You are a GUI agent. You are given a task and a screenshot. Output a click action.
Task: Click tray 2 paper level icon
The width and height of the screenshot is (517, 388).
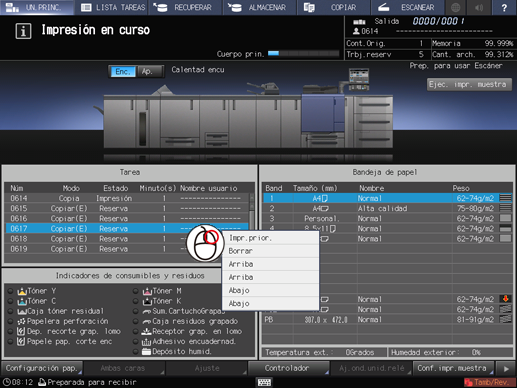click(505, 208)
